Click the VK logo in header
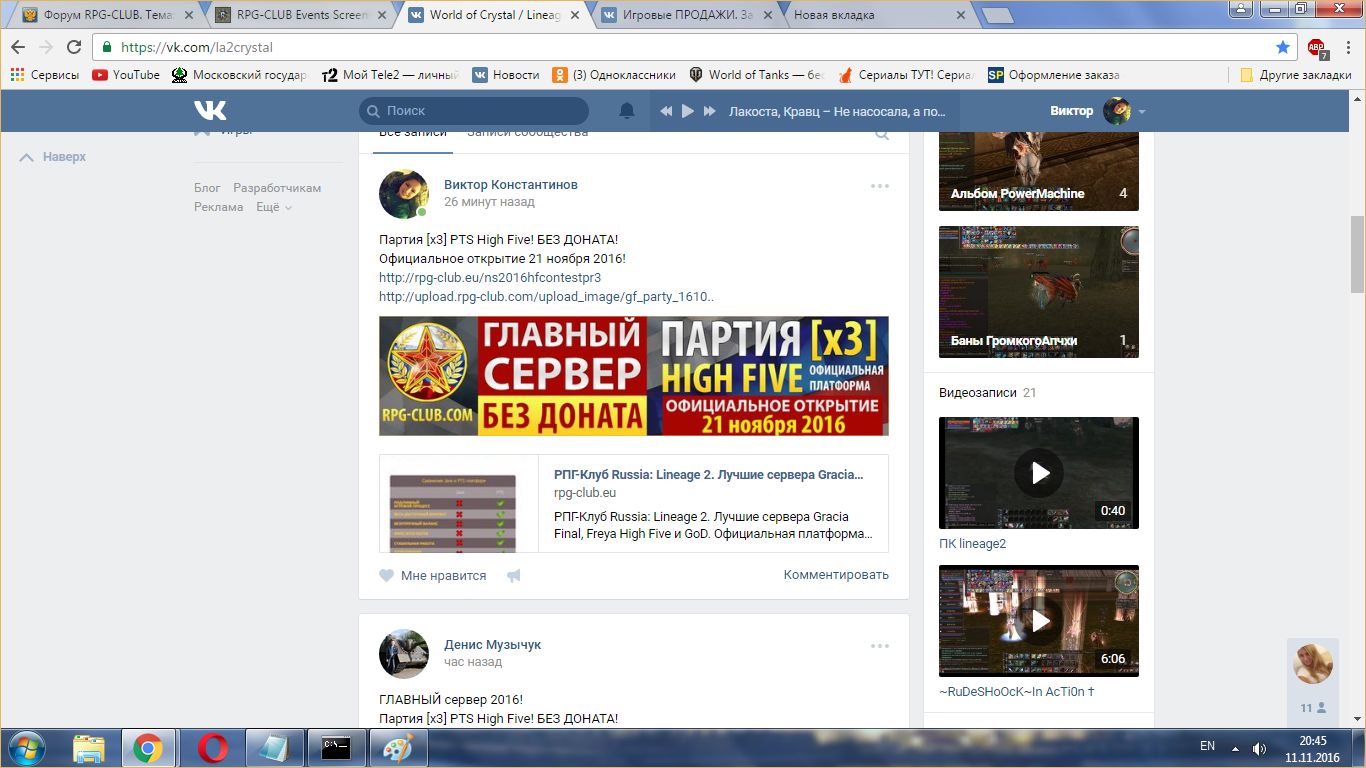 (x=210, y=111)
